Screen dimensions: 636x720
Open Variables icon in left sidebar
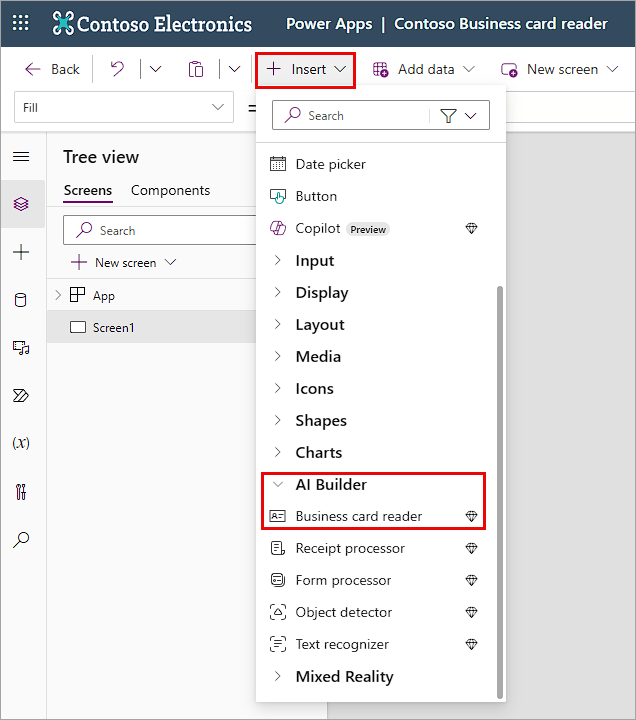[x=21, y=443]
